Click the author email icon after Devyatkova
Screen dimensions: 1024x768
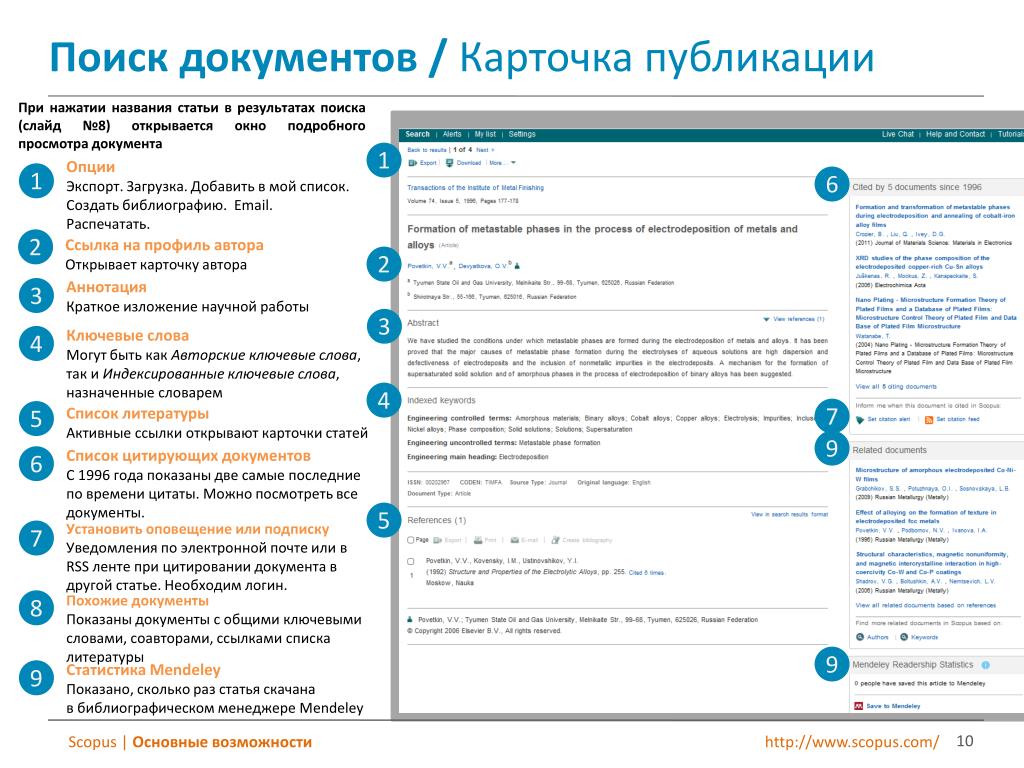pyautogui.click(x=517, y=266)
